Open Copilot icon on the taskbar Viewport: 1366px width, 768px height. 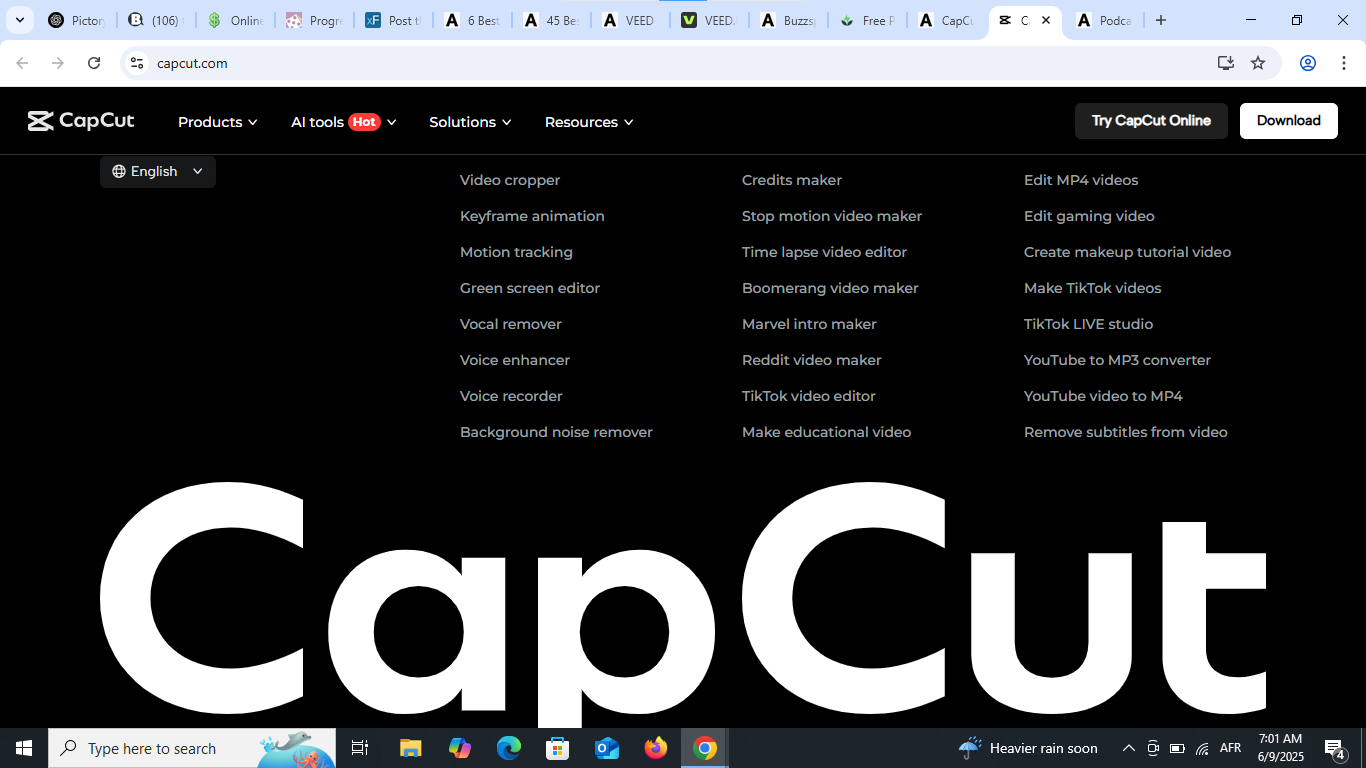click(x=460, y=748)
